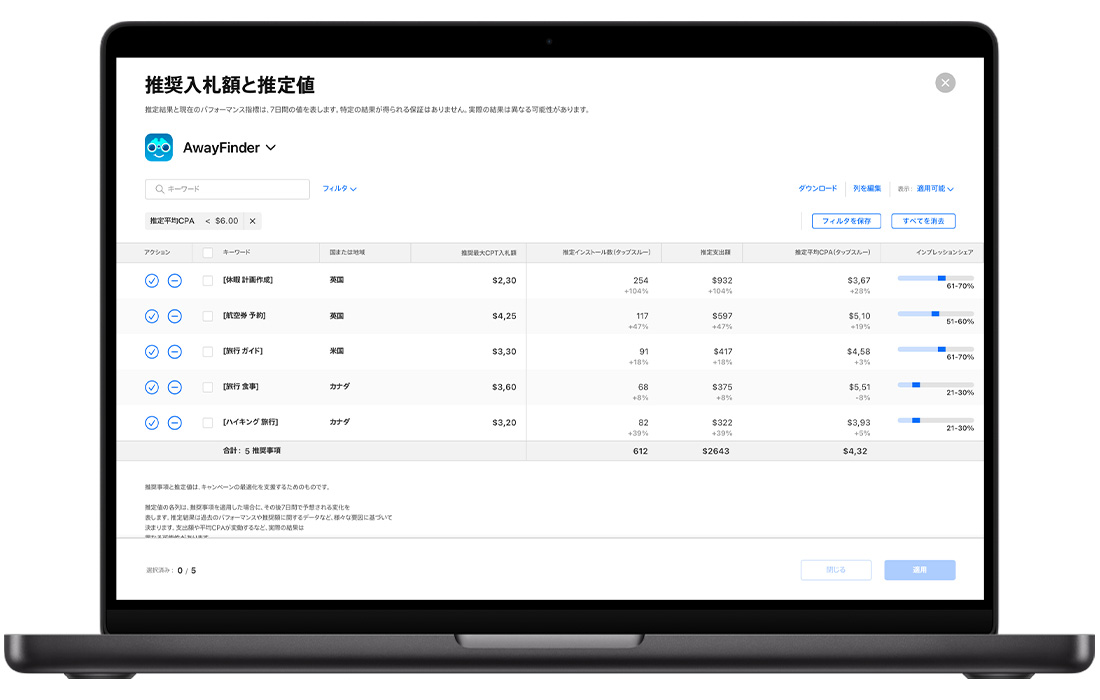Click impression share bar for [休暇 計画作成]

(x=935, y=278)
